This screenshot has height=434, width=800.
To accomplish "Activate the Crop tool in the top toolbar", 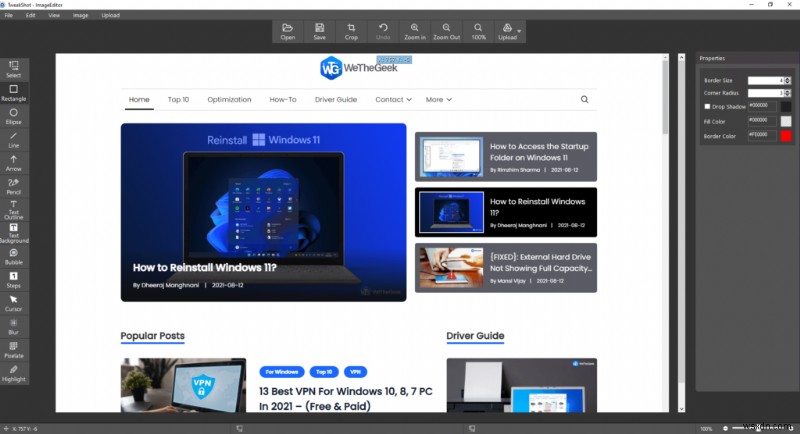I will click(351, 32).
